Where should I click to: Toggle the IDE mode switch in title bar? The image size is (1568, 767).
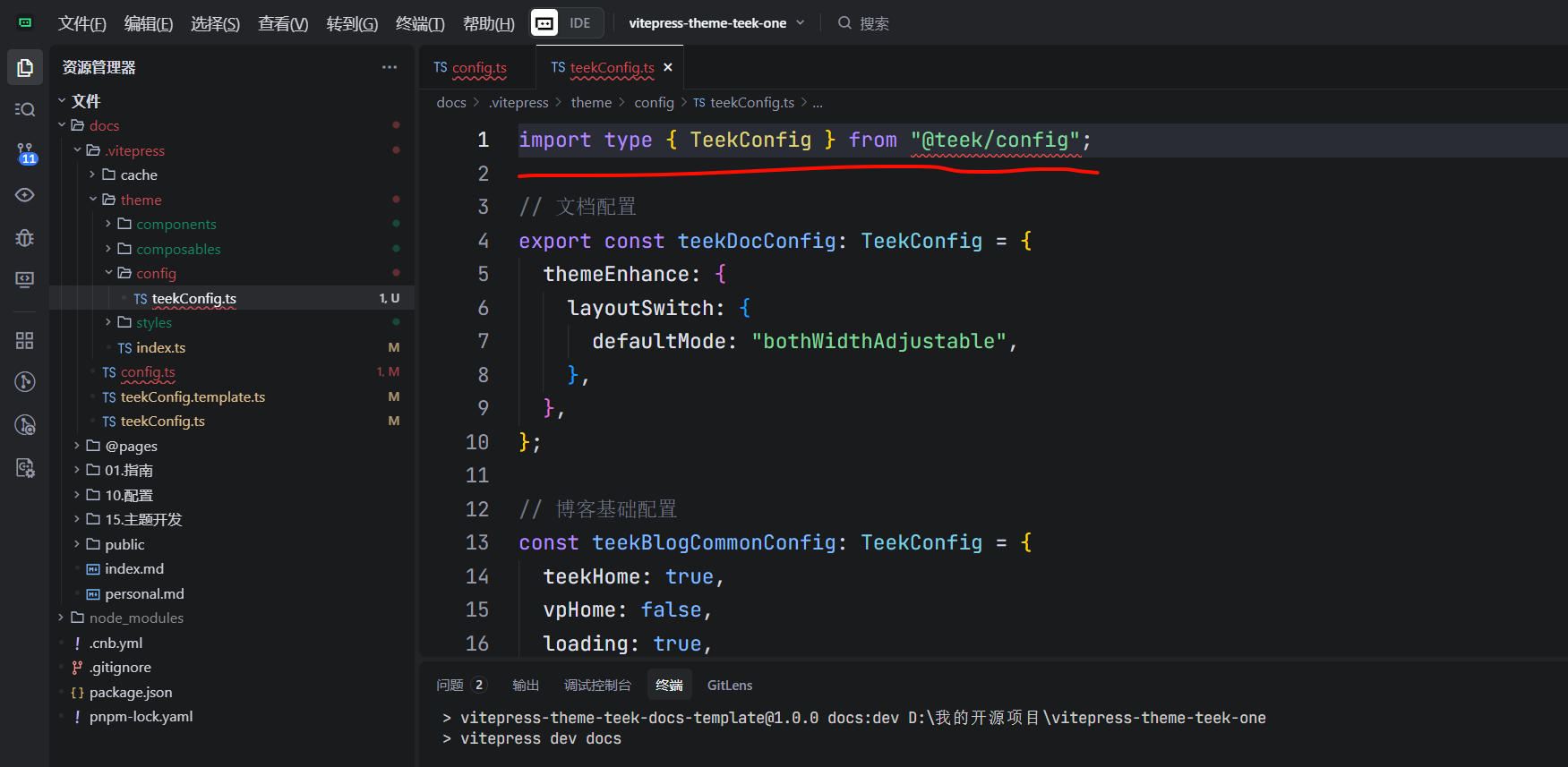pyautogui.click(x=566, y=23)
